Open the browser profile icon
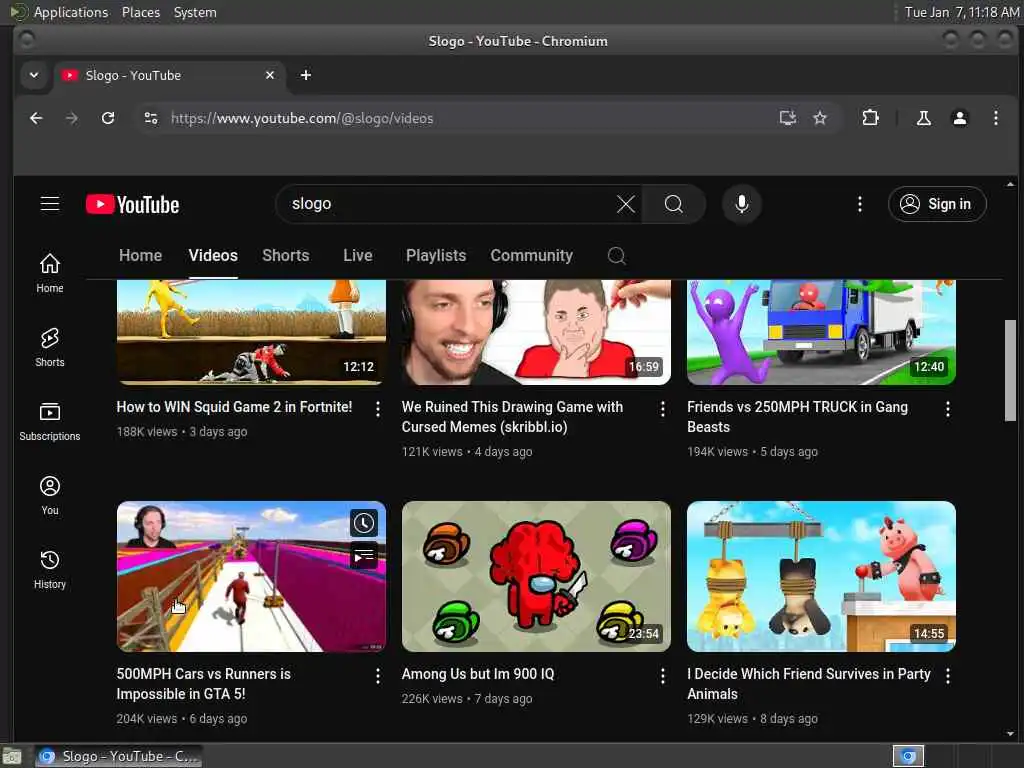The width and height of the screenshot is (1024, 768). click(x=959, y=118)
